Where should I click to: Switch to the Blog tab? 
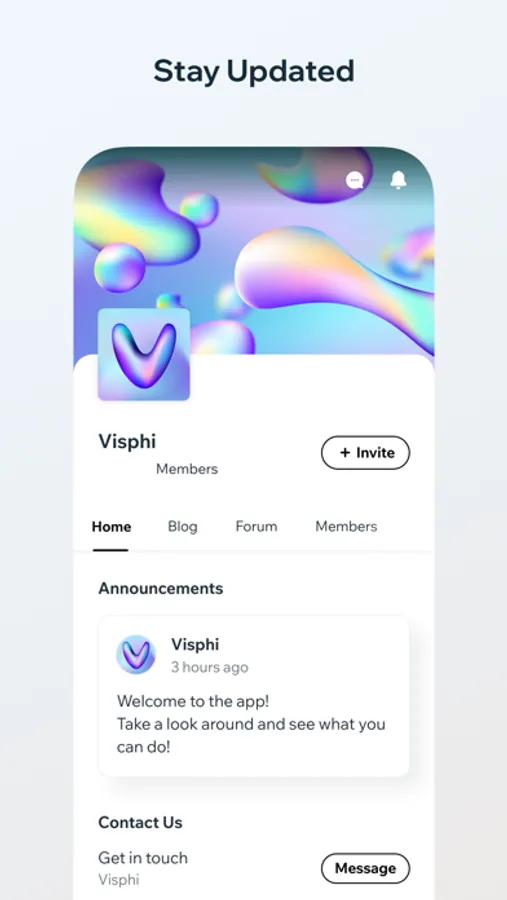(x=183, y=526)
